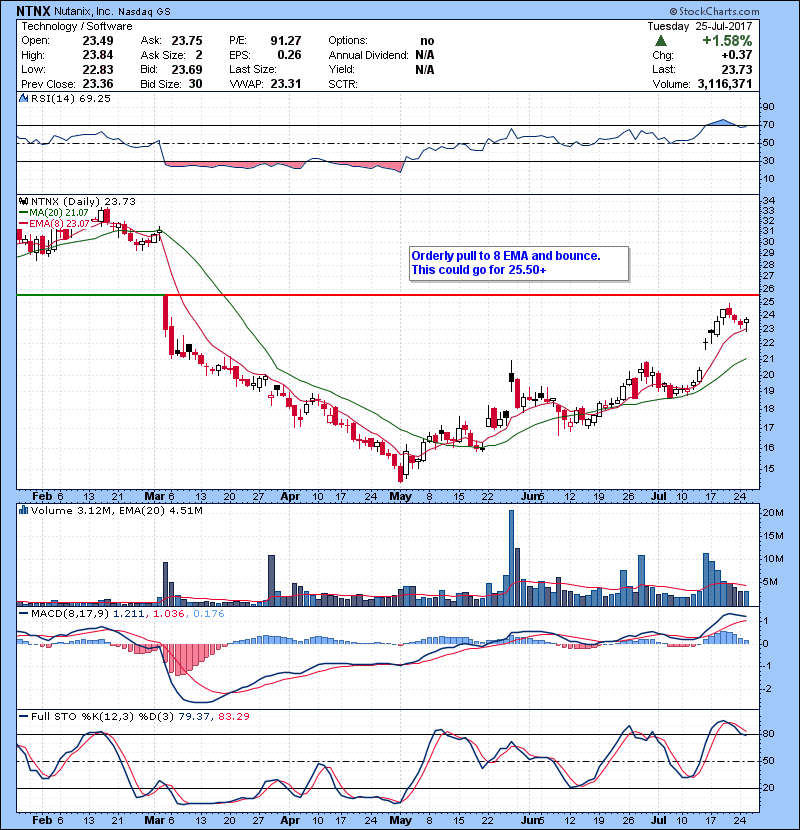Image resolution: width=800 pixels, height=830 pixels.
Task: Click the Ask price 23.75
Action: pos(187,41)
